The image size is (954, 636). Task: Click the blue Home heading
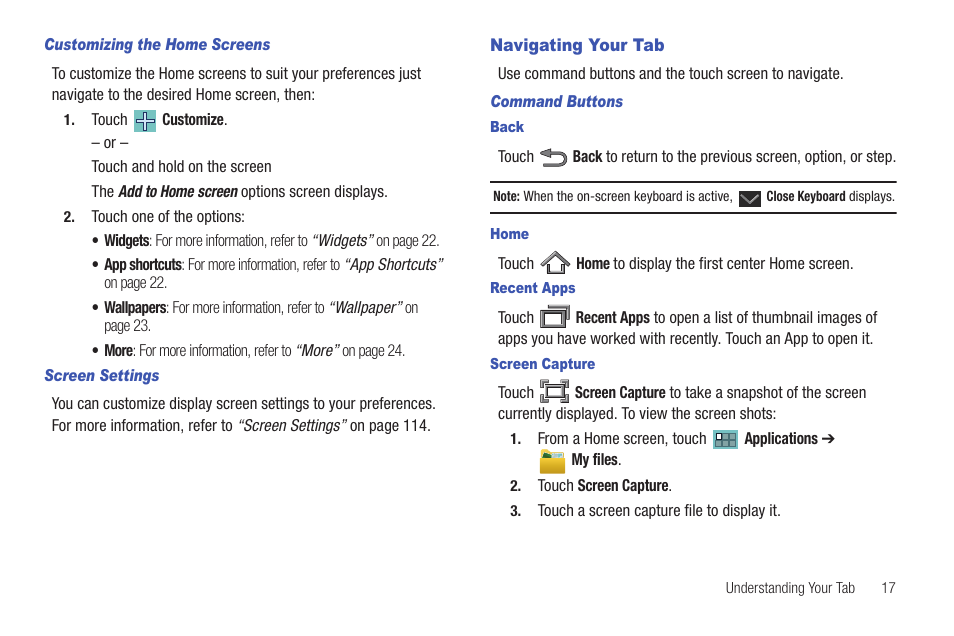click(x=509, y=234)
